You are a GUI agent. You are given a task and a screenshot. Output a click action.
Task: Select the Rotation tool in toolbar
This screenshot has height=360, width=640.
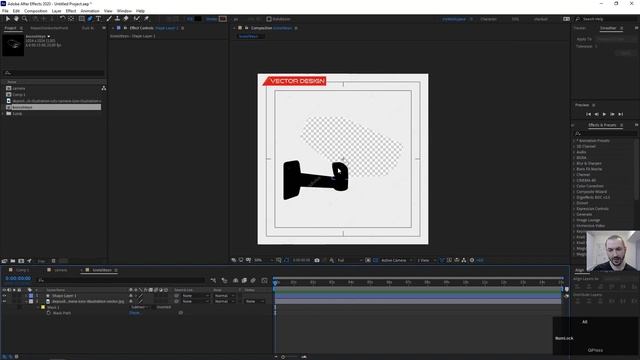(x=62, y=19)
